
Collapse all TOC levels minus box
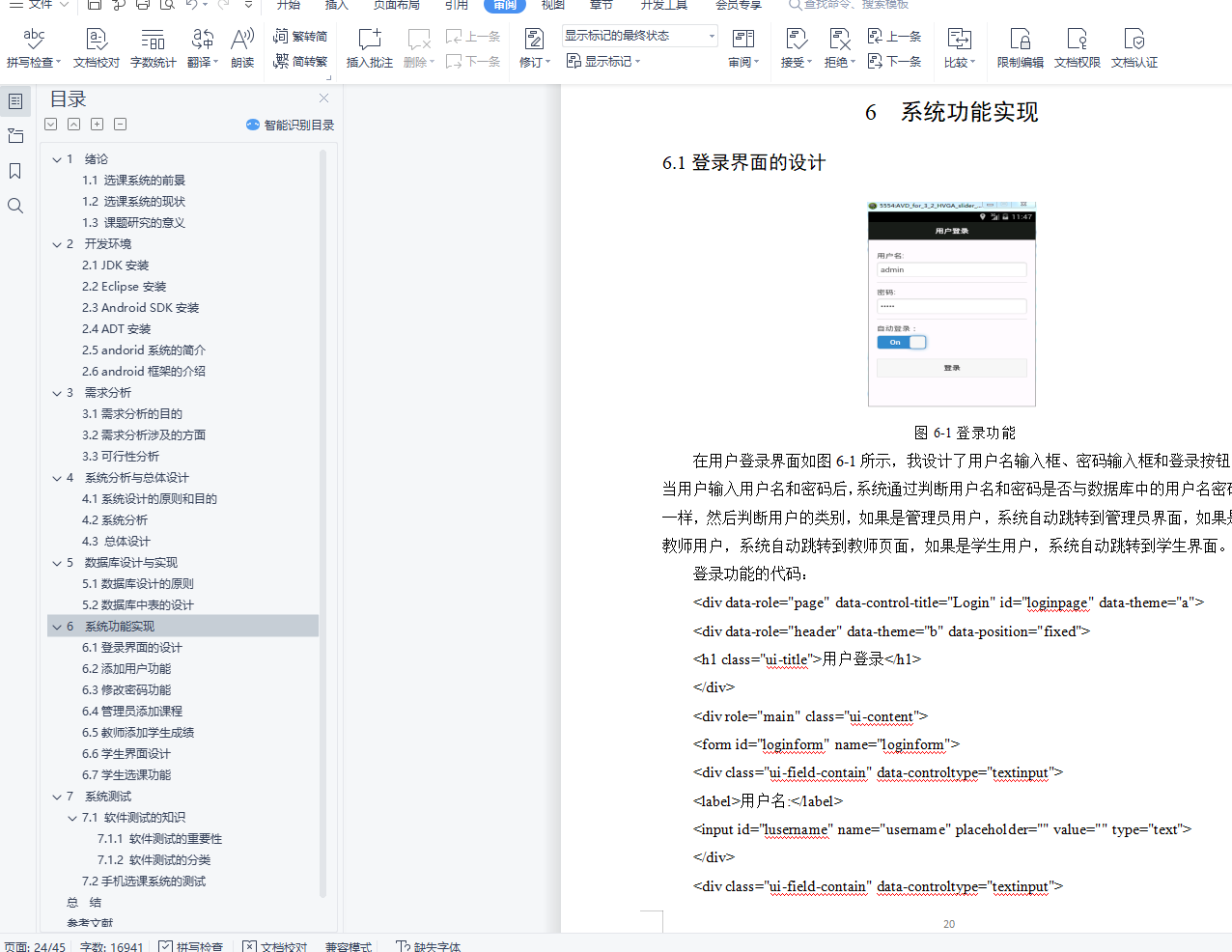(x=120, y=124)
